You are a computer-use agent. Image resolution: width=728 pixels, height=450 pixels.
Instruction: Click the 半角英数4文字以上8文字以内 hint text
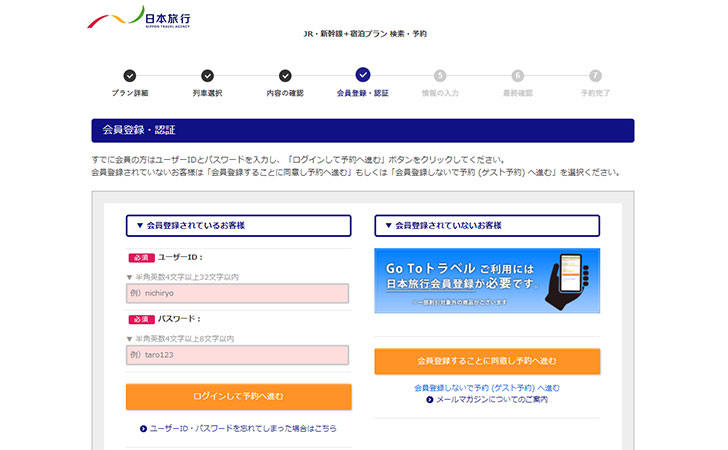click(184, 339)
